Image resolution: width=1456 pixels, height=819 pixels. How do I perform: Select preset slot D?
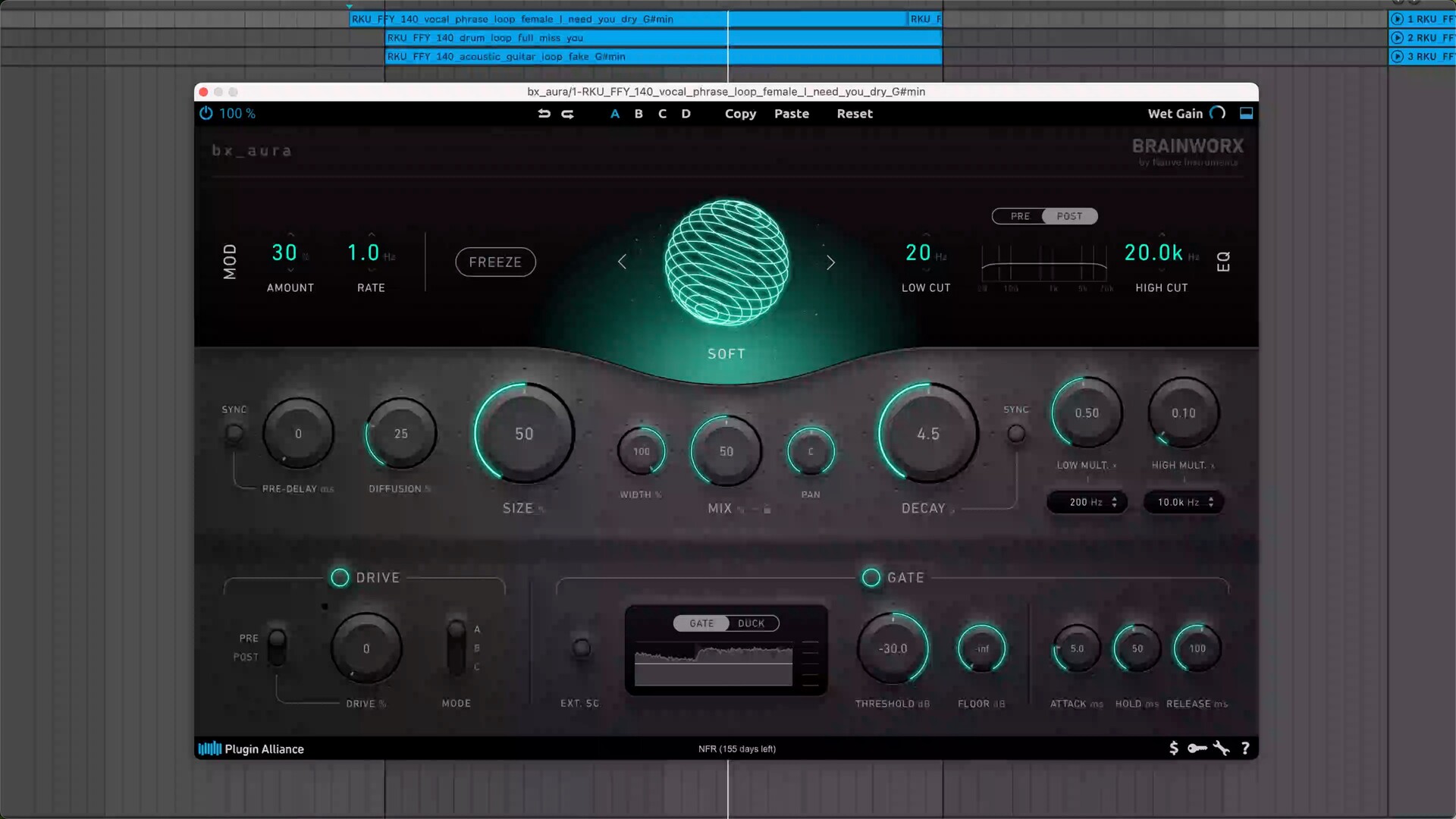[686, 114]
